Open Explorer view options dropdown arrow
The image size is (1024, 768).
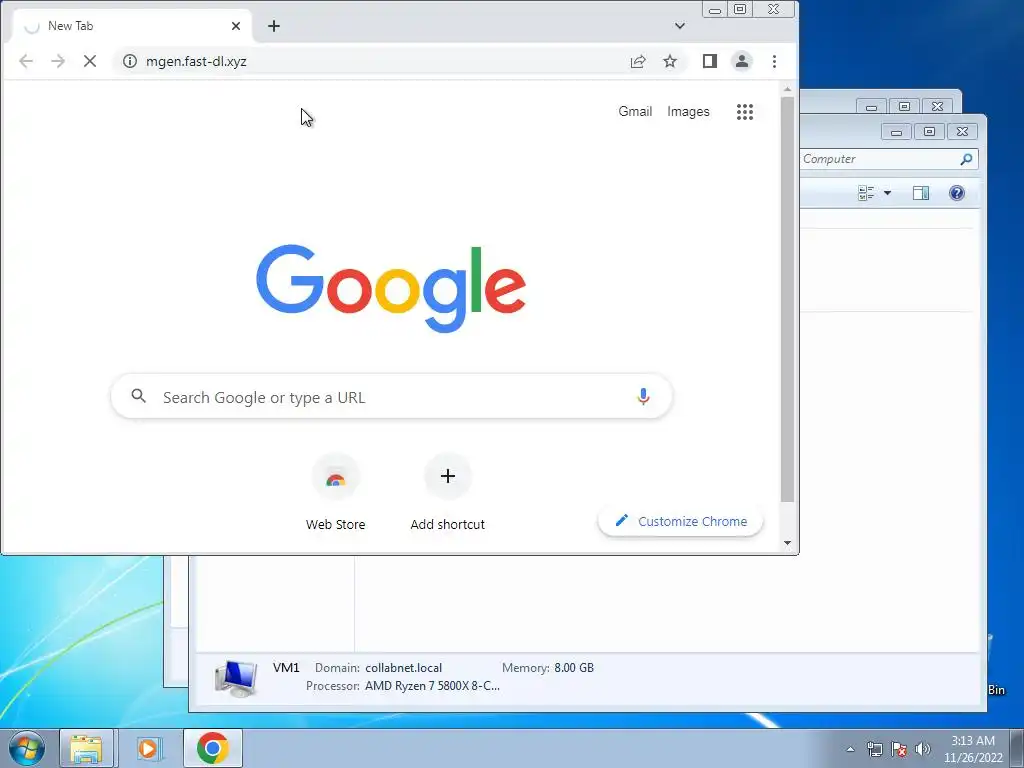click(888, 193)
